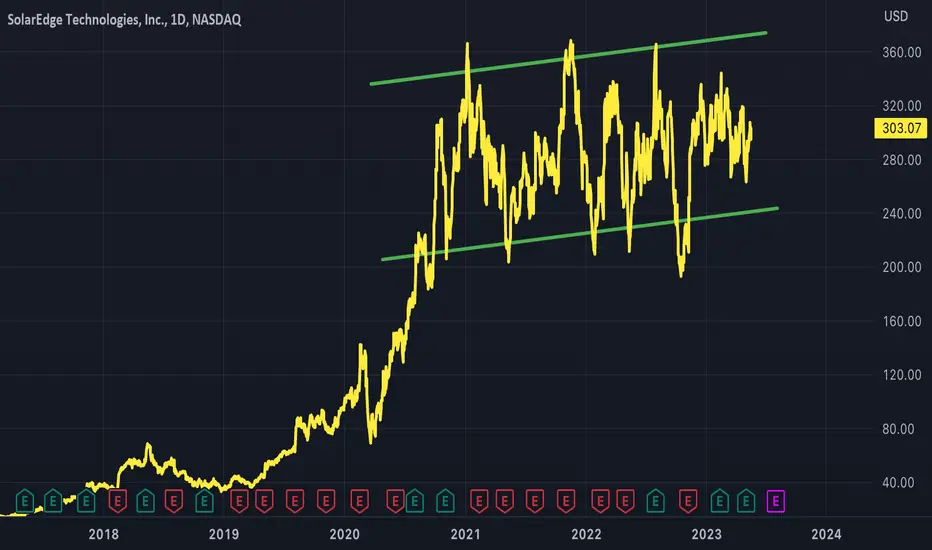
Task: Click the SolarEdge Technologies chart title
Action: click(x=124, y=20)
